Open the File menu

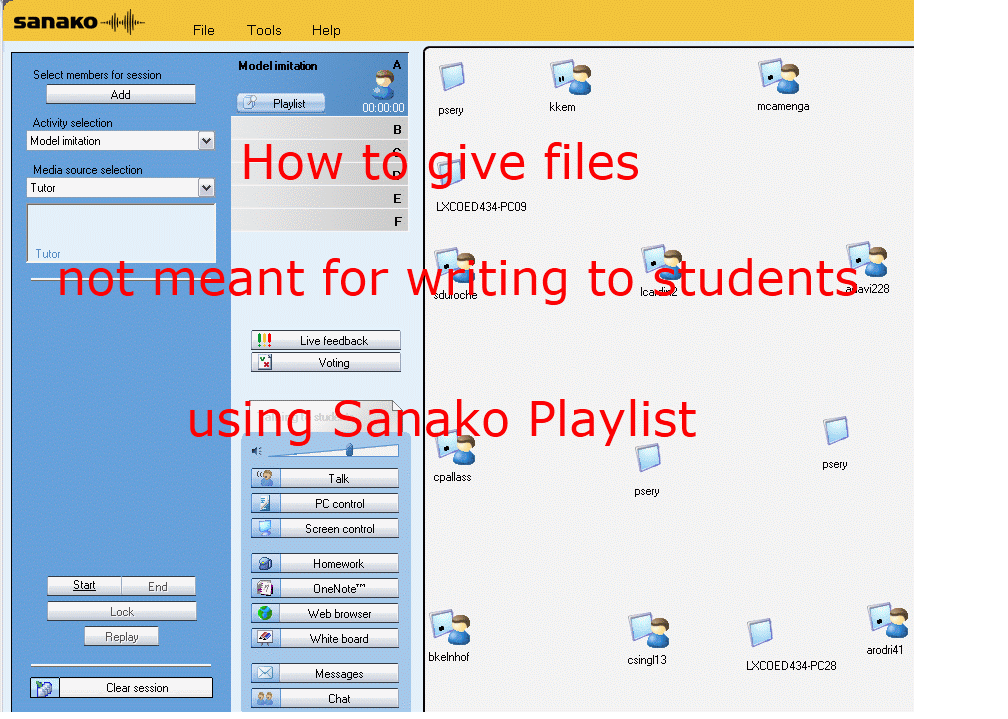[204, 30]
